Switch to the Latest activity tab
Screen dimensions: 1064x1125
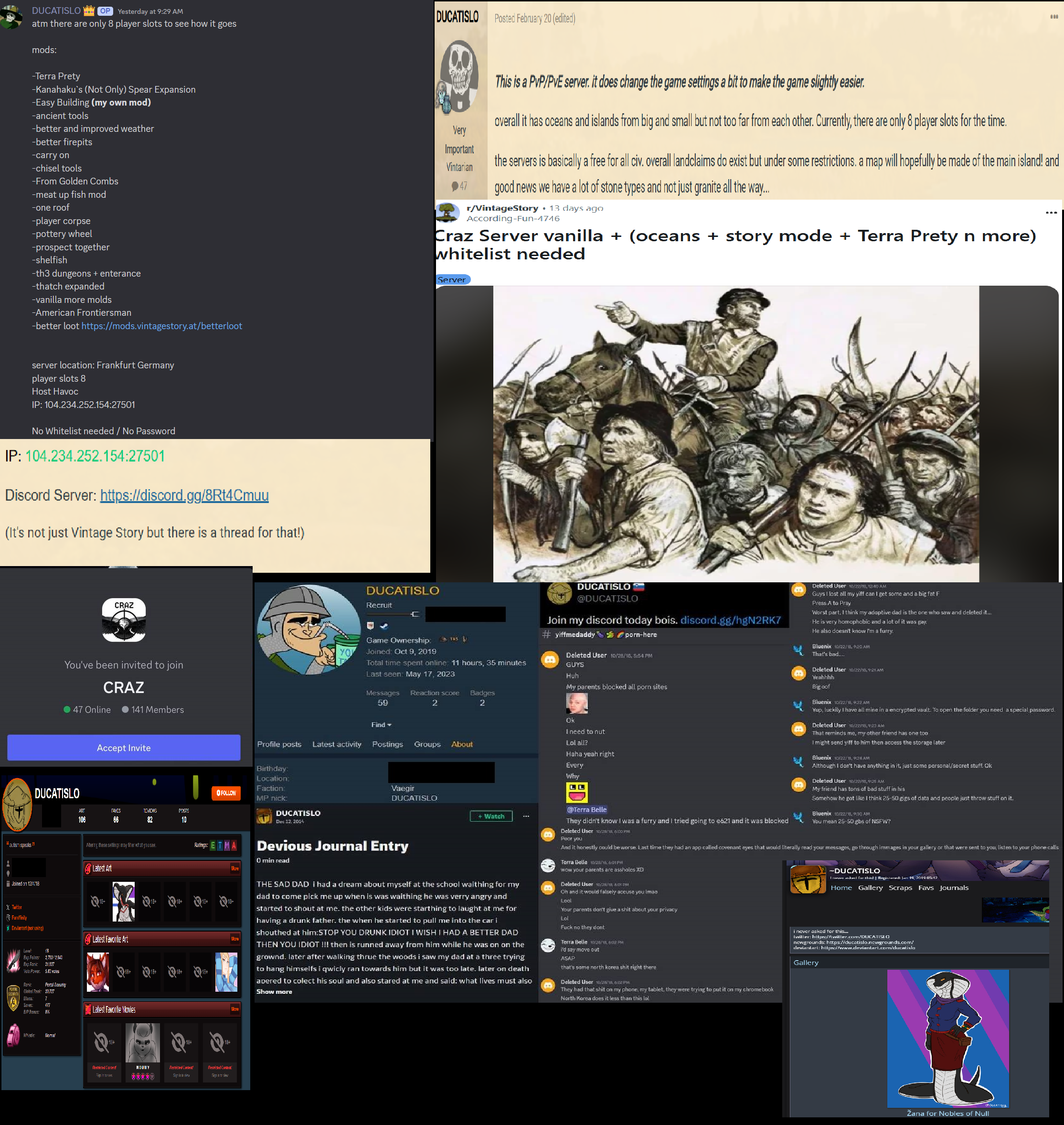point(336,744)
